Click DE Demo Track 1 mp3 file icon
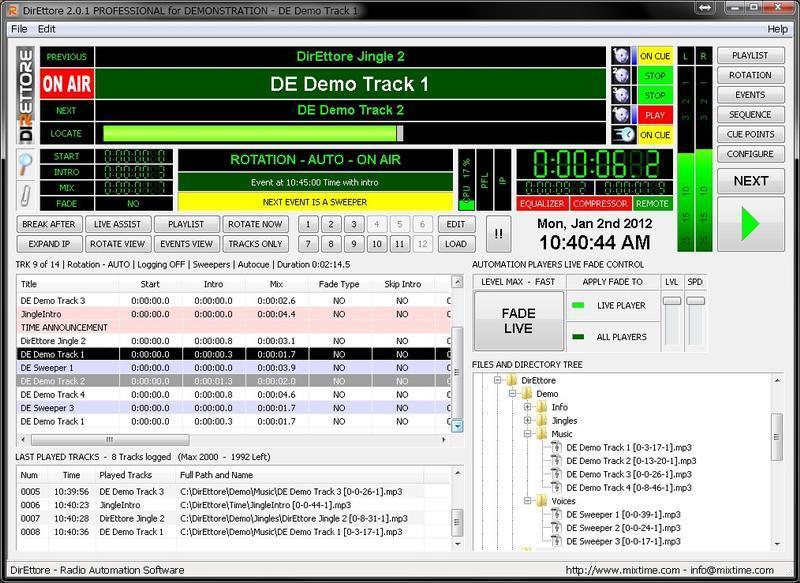This screenshot has height=583, width=800. click(555, 447)
